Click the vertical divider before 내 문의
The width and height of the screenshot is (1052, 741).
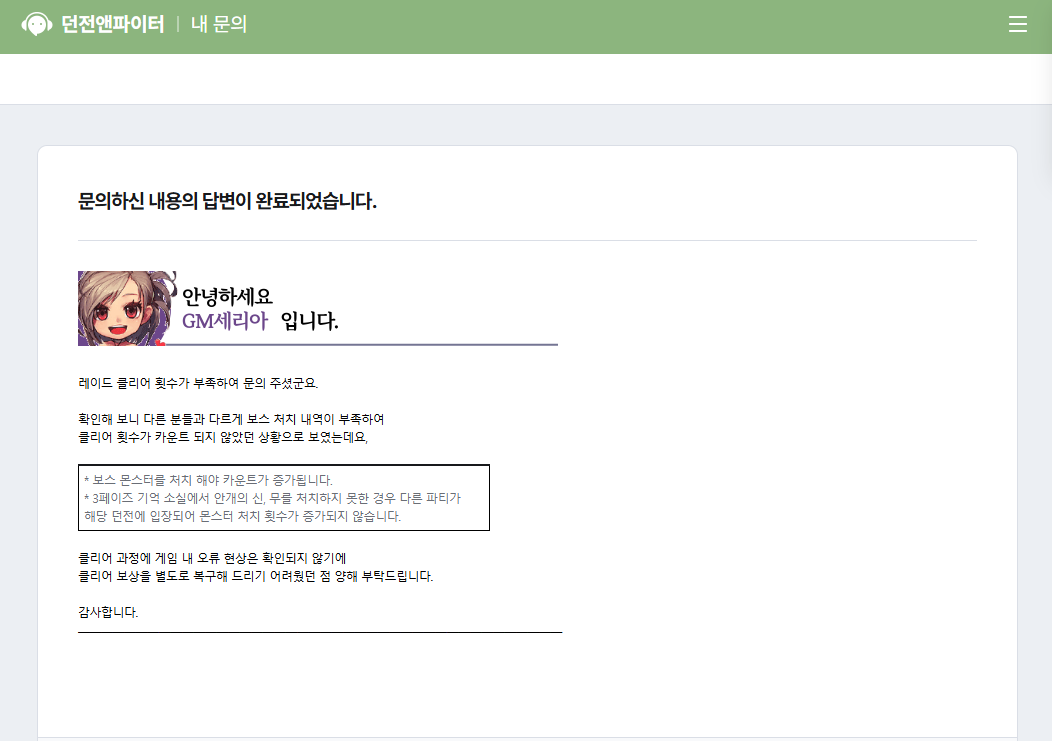[178, 24]
